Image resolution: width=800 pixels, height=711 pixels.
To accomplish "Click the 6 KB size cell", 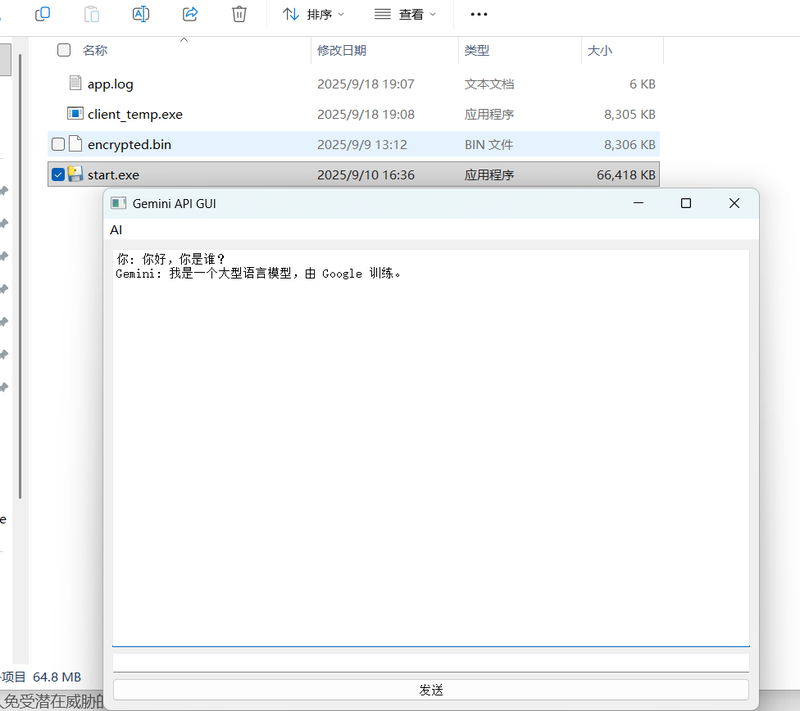I will coord(642,84).
